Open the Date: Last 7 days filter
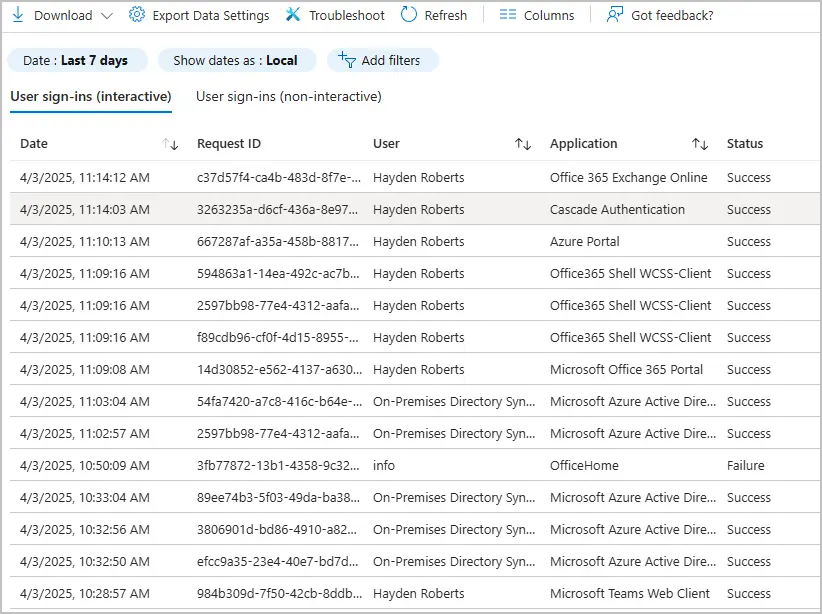 [x=77, y=60]
